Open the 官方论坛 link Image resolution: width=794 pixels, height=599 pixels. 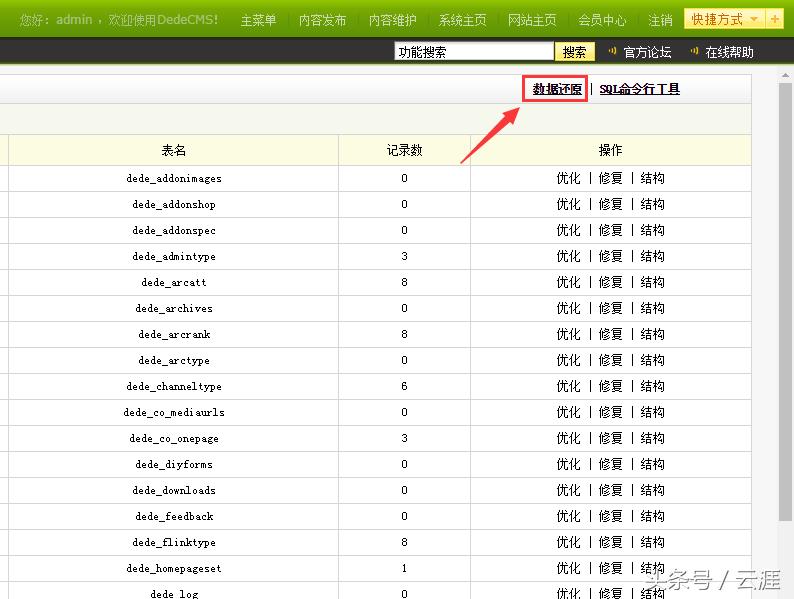click(647, 52)
